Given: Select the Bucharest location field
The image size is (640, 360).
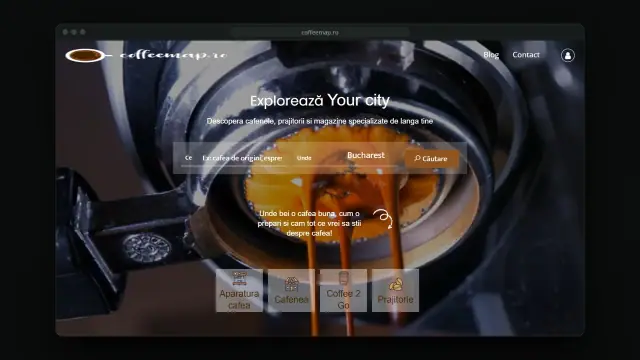Looking at the screenshot, I should coord(366,156).
